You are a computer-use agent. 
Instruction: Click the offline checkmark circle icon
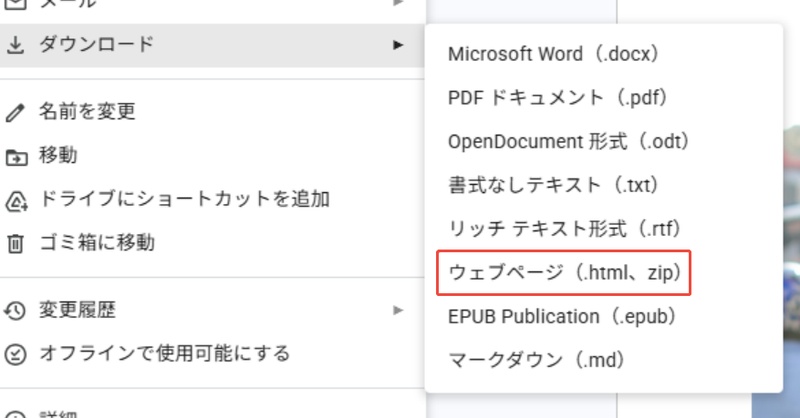tap(15, 354)
